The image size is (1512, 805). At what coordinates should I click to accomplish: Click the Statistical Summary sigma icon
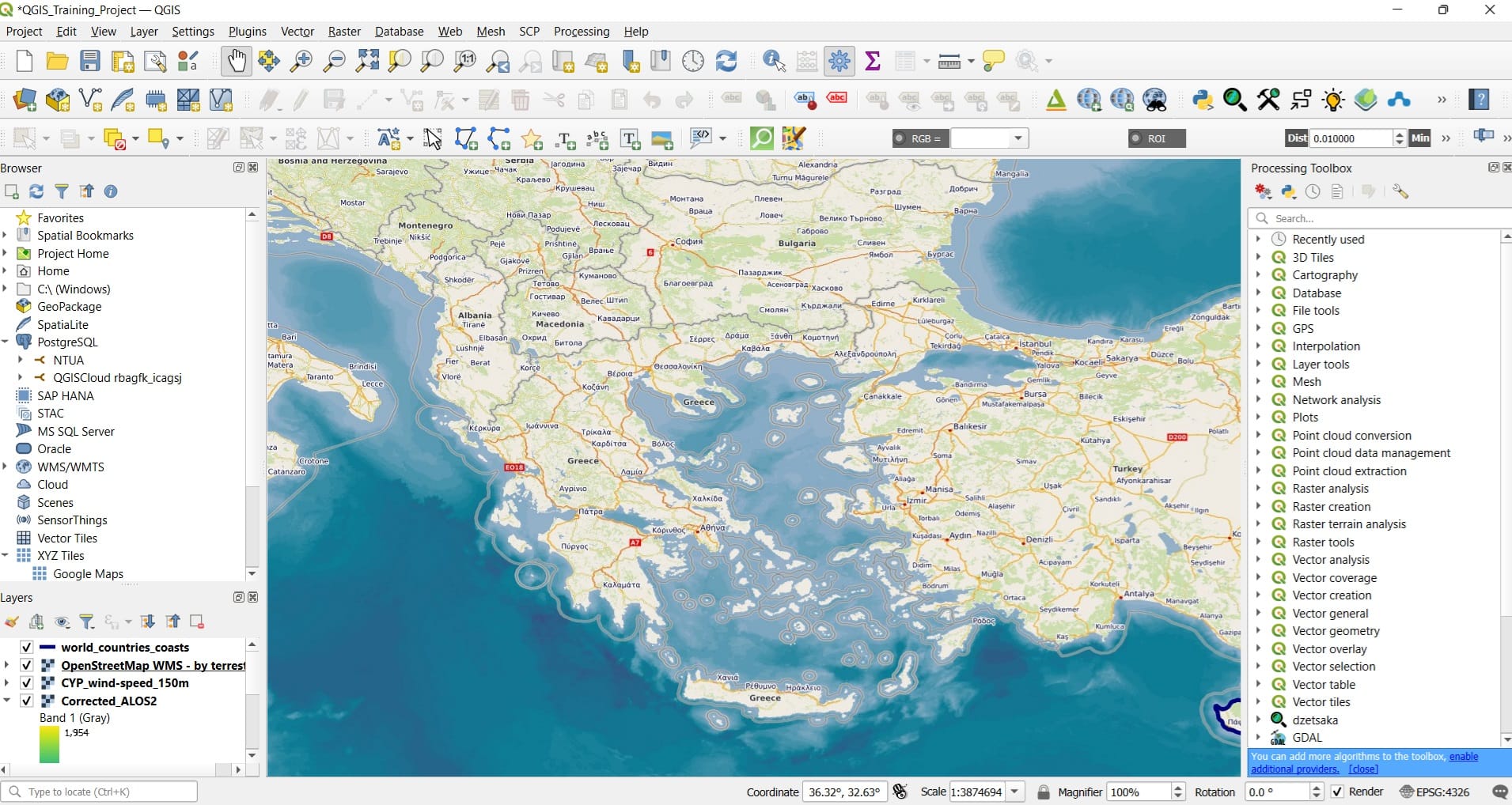(x=873, y=61)
